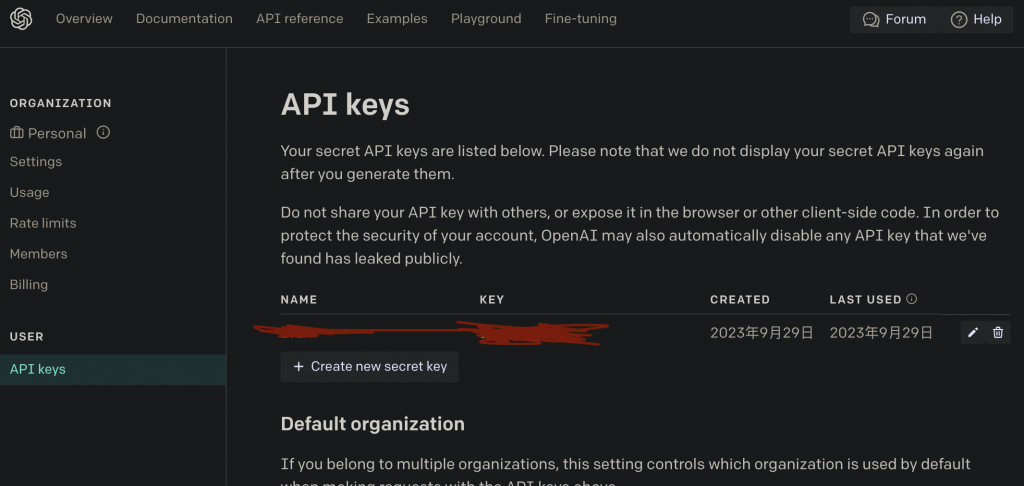View the Usage page in sidebar
This screenshot has height=486, width=1024.
pos(30,193)
